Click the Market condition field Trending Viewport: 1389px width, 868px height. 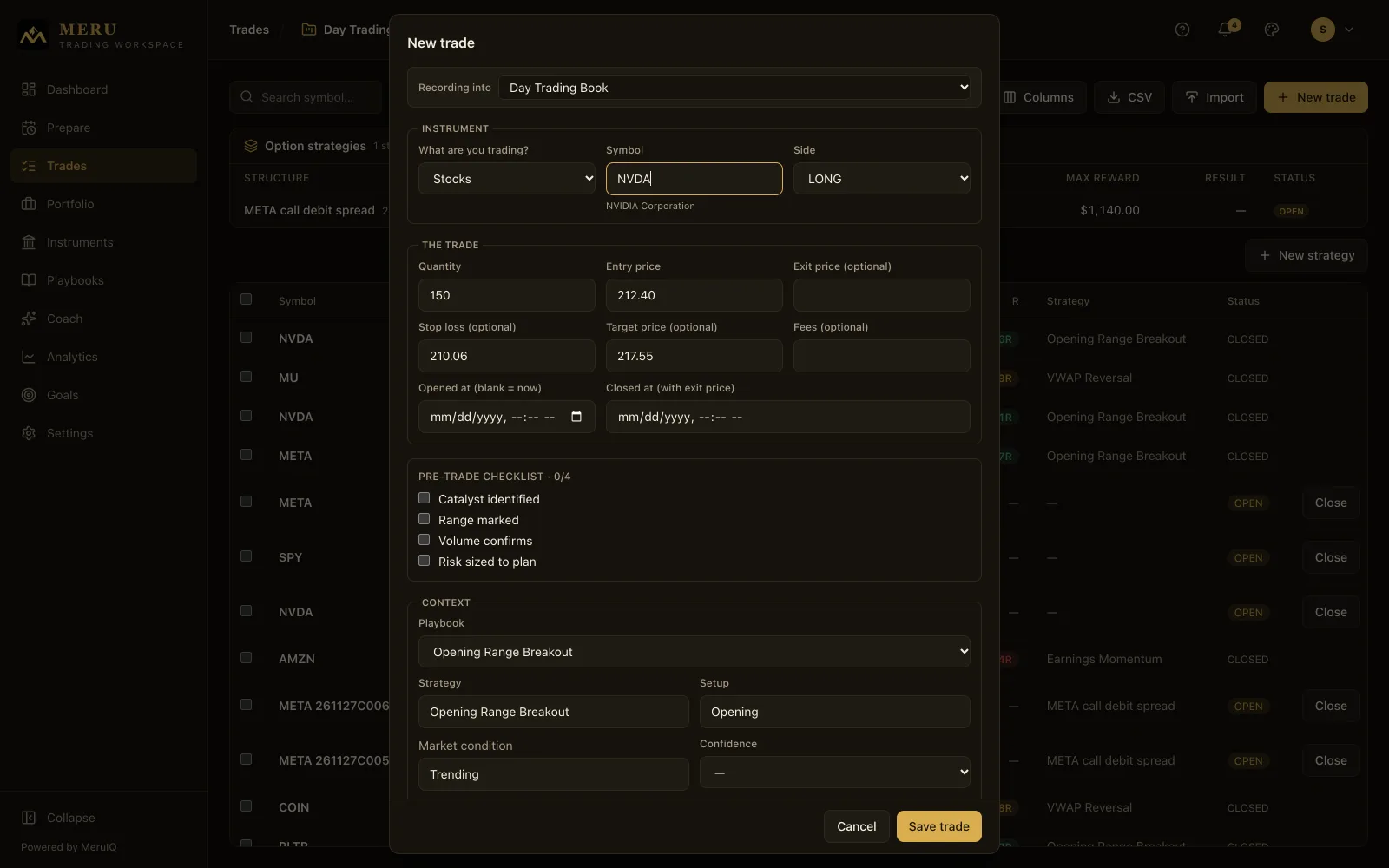coord(554,774)
